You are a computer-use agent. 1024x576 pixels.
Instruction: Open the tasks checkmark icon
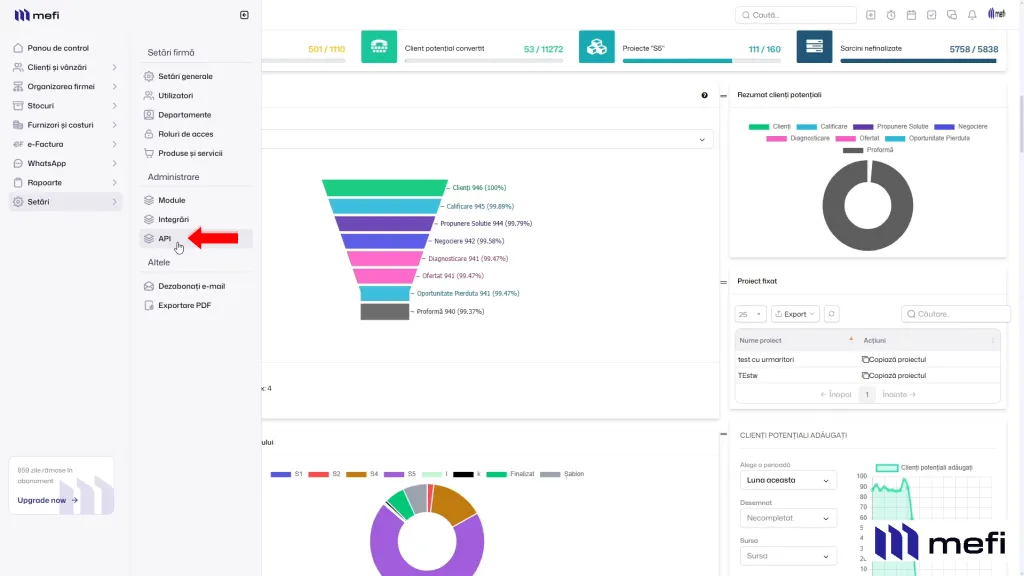[x=931, y=15]
